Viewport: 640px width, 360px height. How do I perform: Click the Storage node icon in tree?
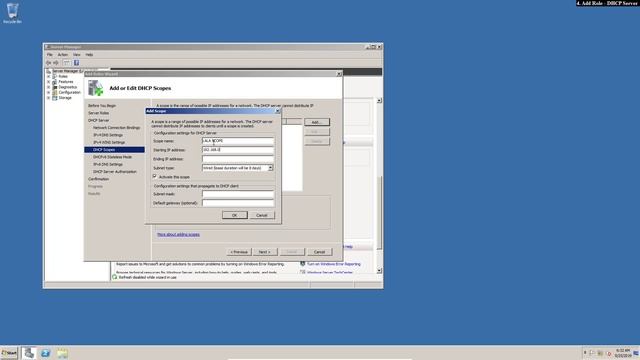(55, 98)
